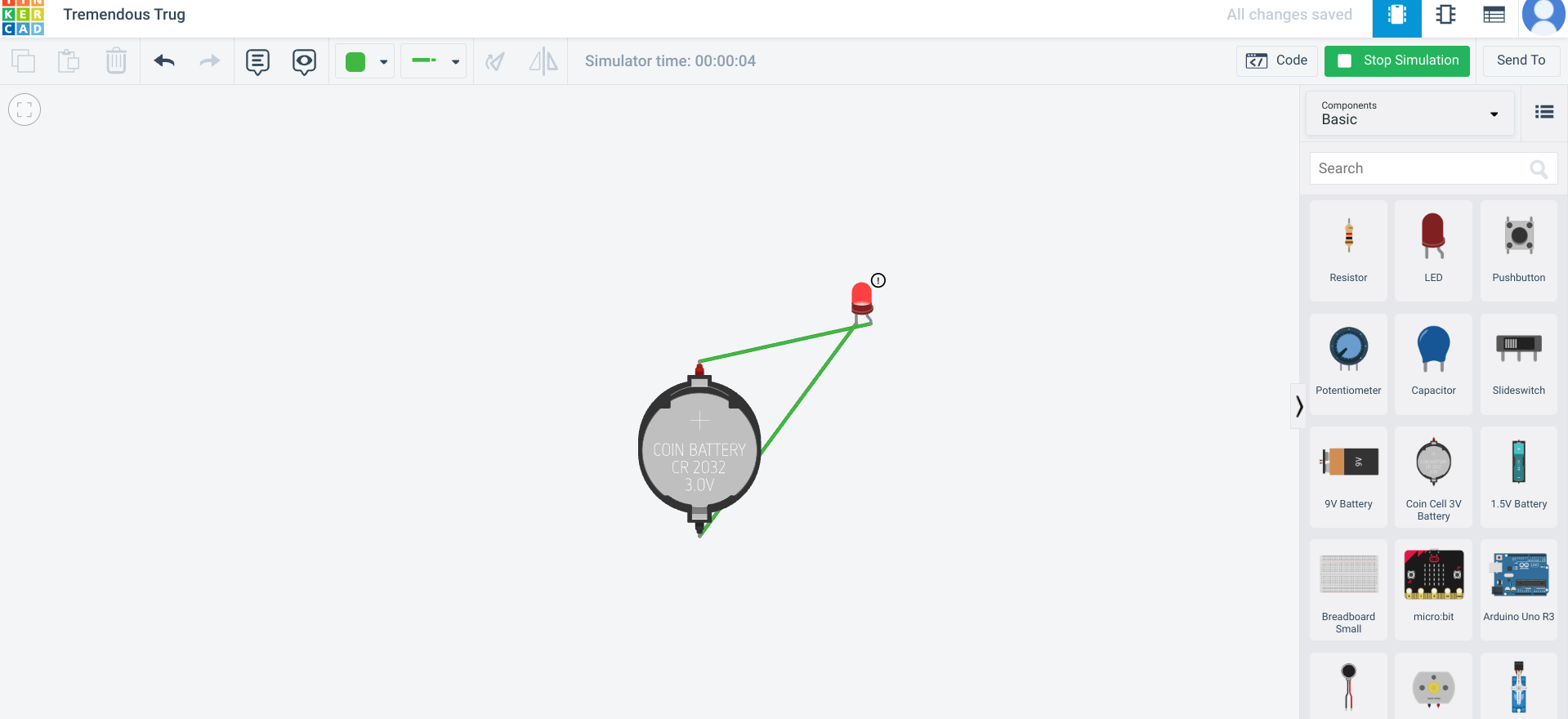Click the Copy icon in the toolbar

coord(23,61)
